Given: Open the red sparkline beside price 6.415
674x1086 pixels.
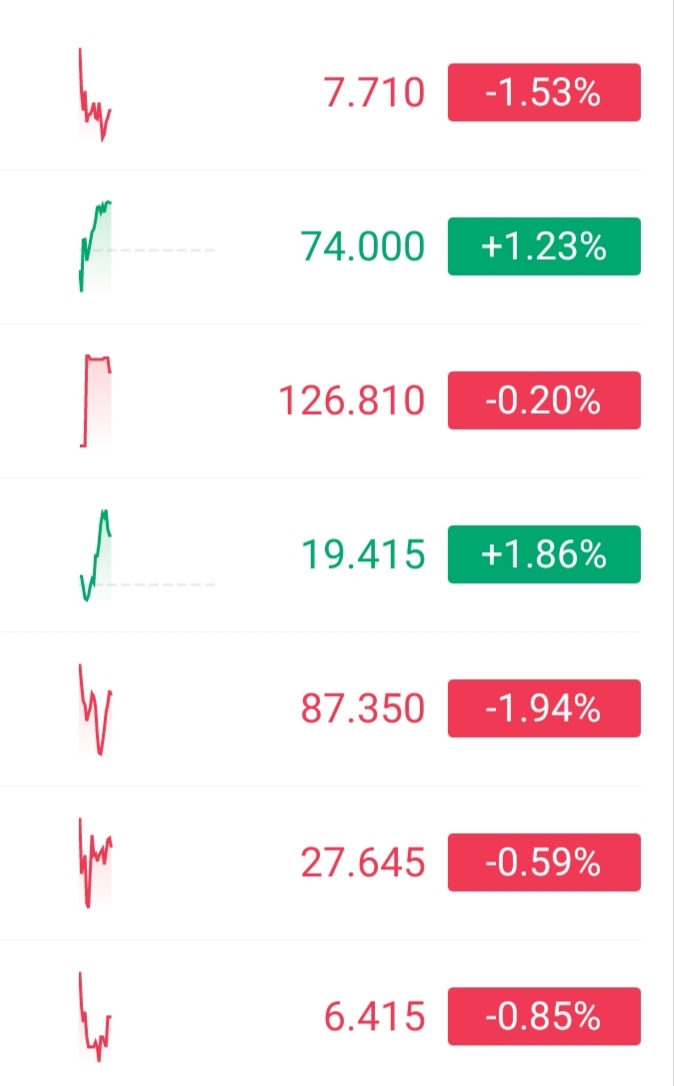Looking at the screenshot, I should 95,1018.
